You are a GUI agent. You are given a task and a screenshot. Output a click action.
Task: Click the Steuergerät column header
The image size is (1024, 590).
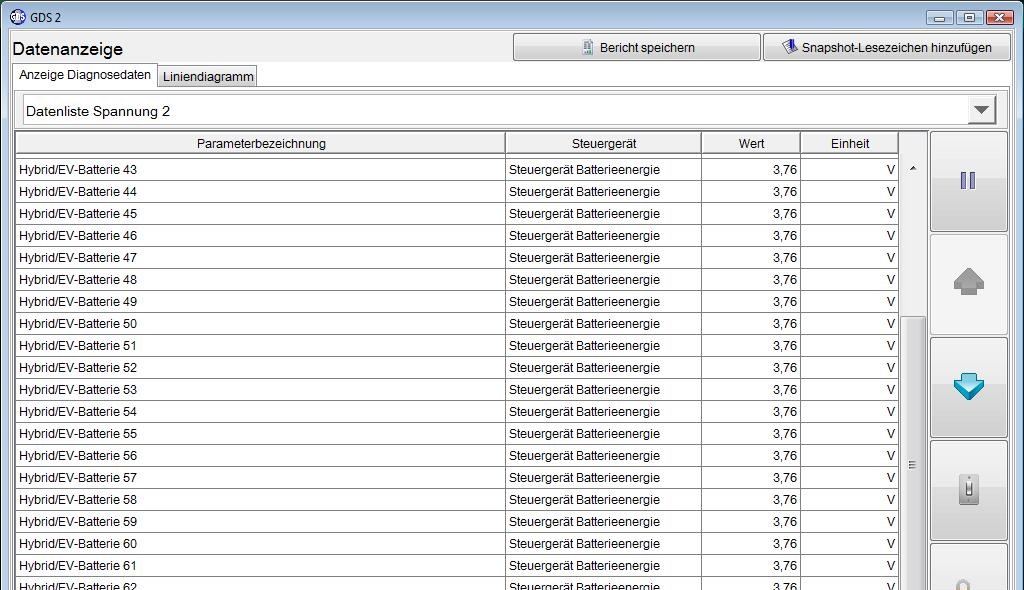603,143
